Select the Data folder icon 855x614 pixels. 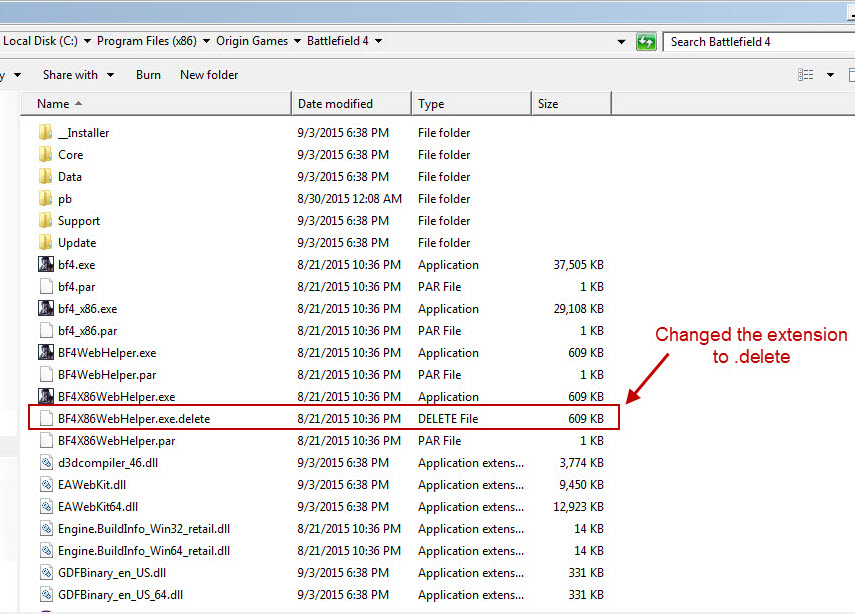[46, 177]
